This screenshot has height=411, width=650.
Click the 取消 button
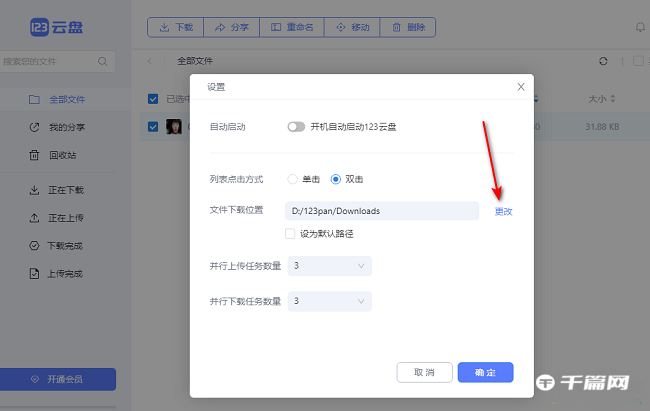[425, 372]
